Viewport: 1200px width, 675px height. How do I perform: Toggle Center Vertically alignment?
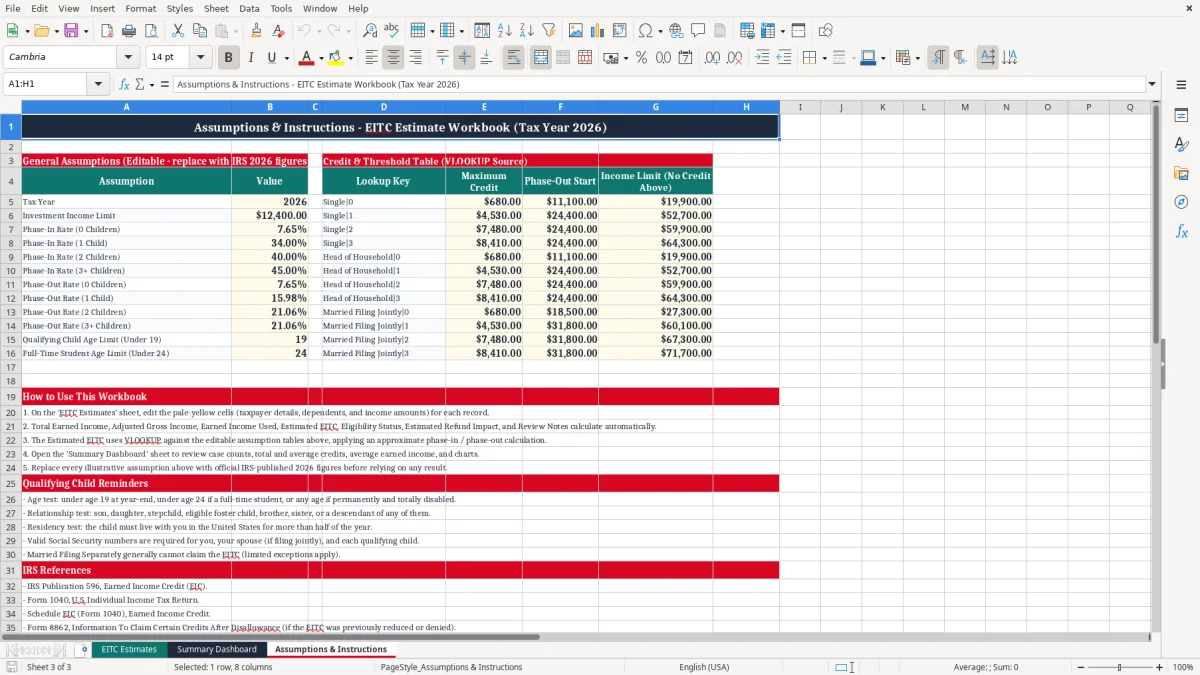464,58
